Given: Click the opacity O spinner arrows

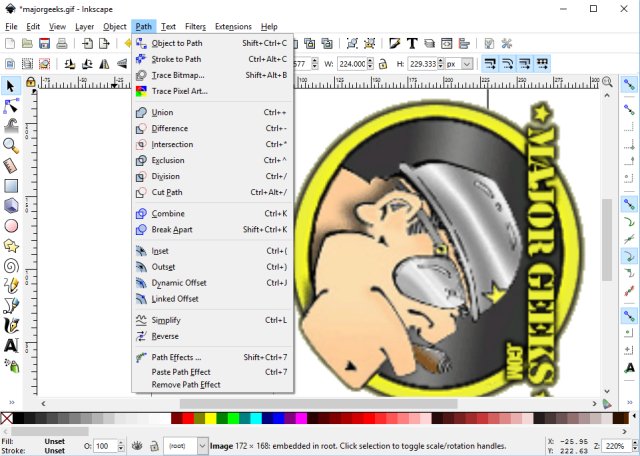Looking at the screenshot, I should pyautogui.click(x=120, y=446).
